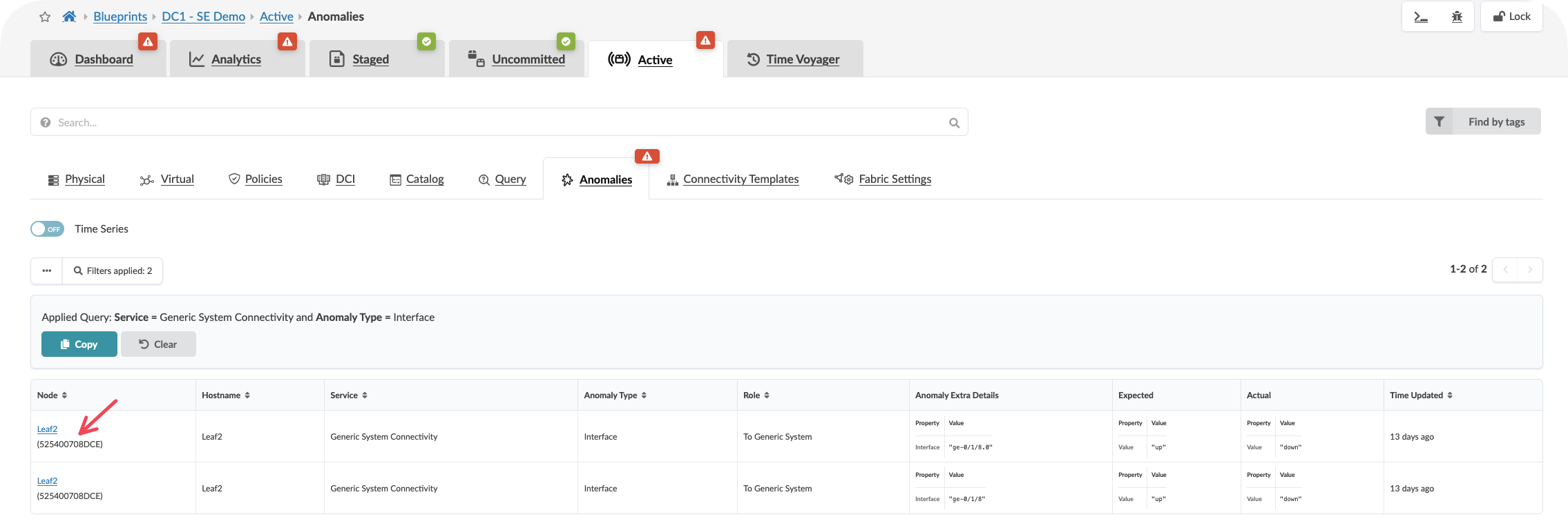The image size is (1568, 528).
Task: Enable the Time Series toggle
Action: pyautogui.click(x=48, y=229)
